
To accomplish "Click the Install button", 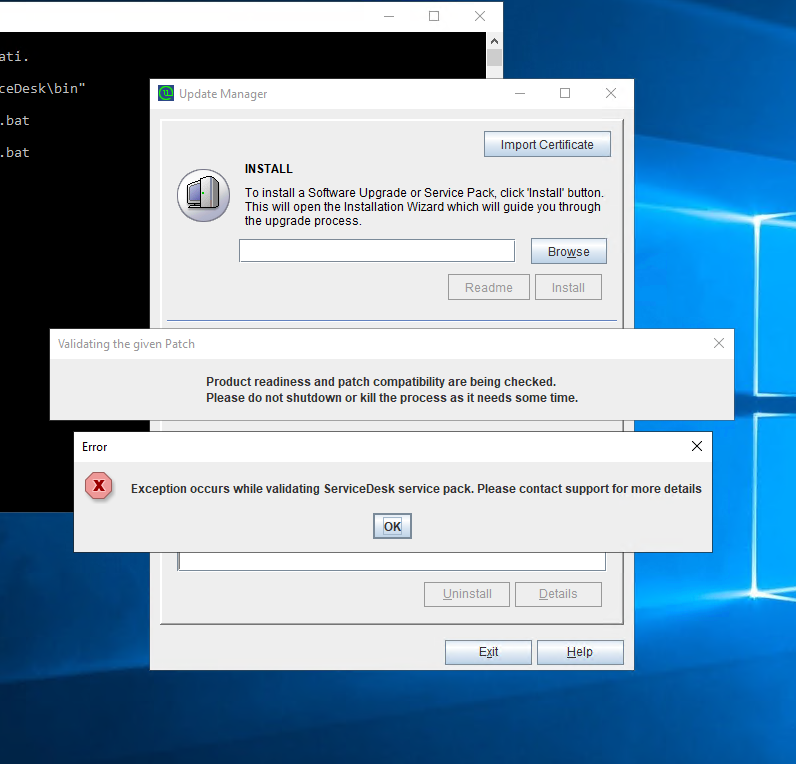I will 568,287.
